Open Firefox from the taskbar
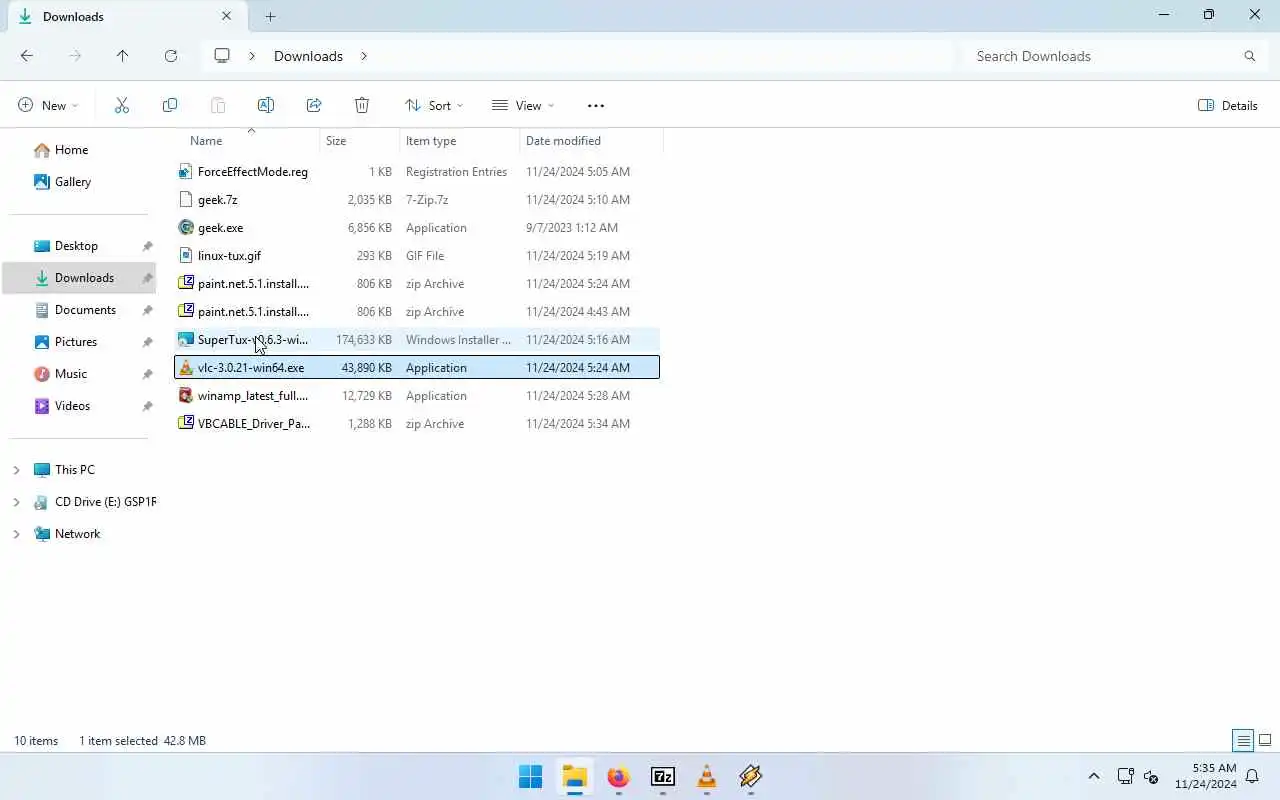Image resolution: width=1280 pixels, height=800 pixels. click(x=618, y=776)
